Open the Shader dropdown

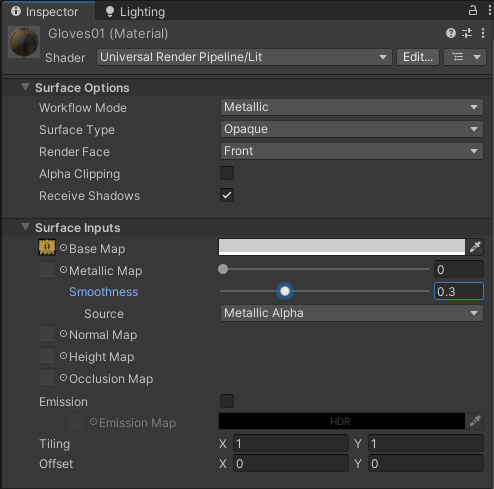pos(244,57)
